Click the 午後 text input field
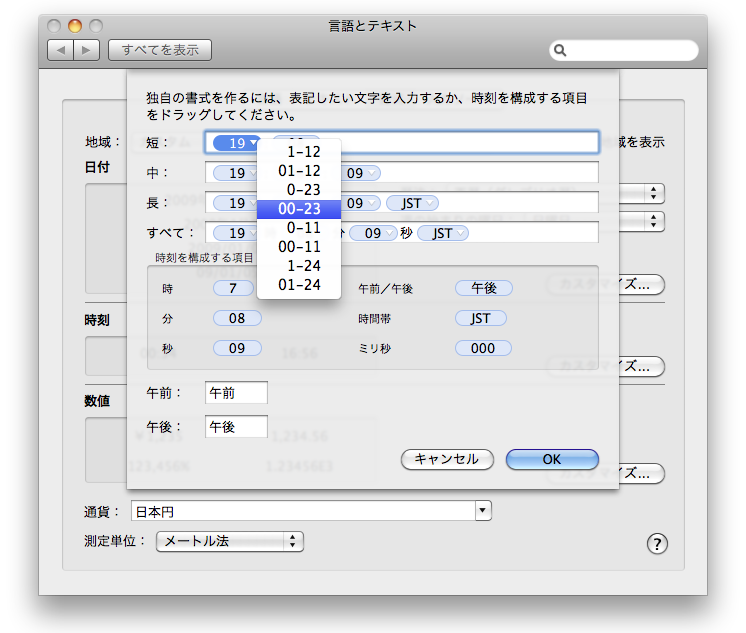746x633 pixels. pyautogui.click(x=236, y=426)
